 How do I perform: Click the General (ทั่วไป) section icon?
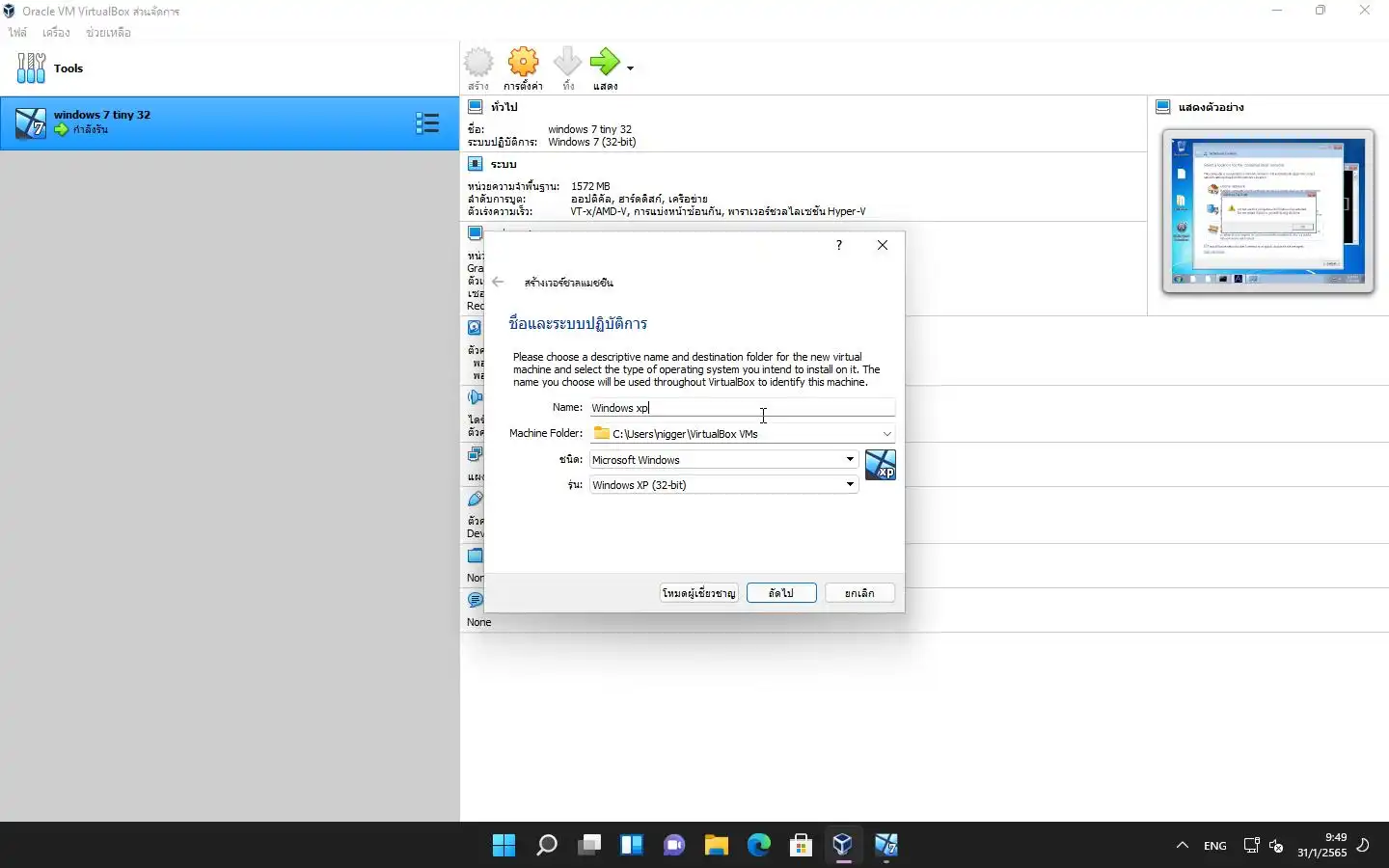pyautogui.click(x=475, y=107)
